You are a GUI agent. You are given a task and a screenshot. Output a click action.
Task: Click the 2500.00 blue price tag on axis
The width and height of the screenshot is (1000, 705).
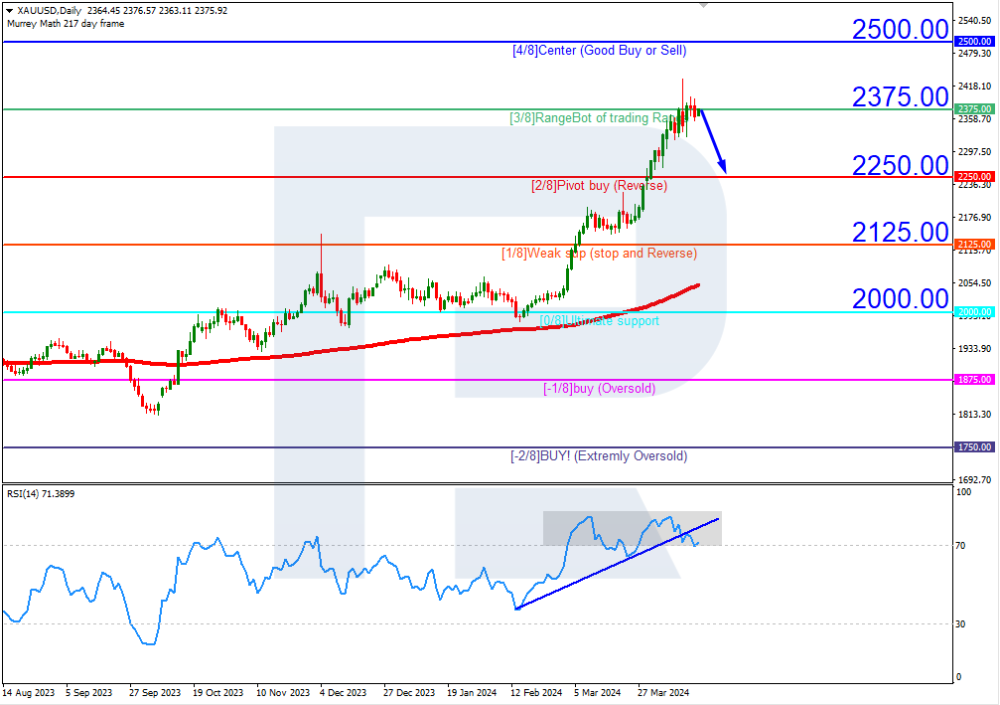[x=973, y=41]
